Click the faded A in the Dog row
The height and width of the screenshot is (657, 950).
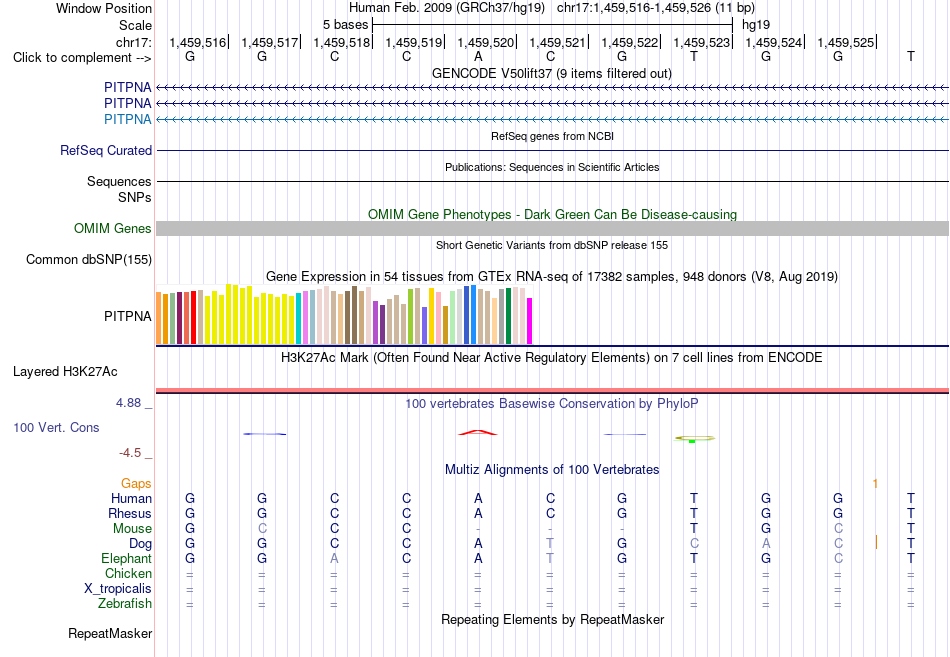pos(766,544)
